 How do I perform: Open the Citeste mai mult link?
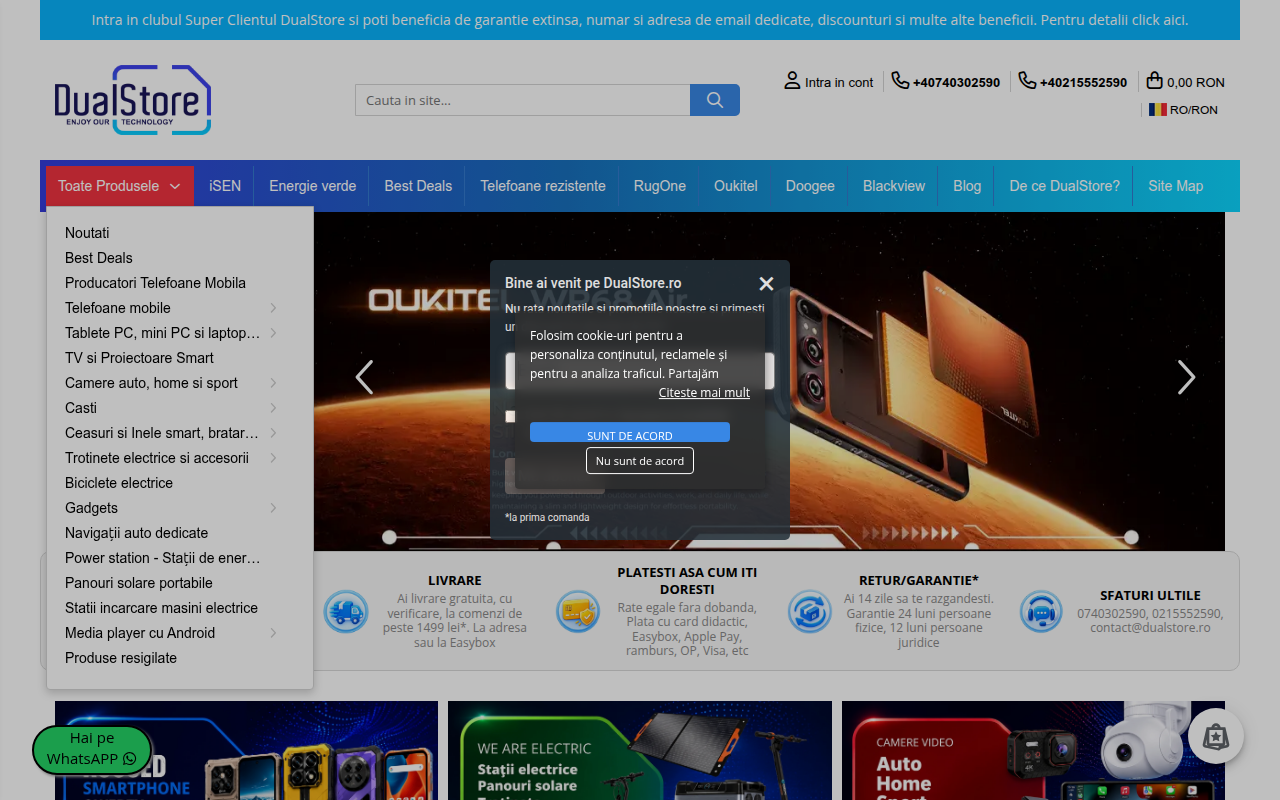pyautogui.click(x=704, y=393)
